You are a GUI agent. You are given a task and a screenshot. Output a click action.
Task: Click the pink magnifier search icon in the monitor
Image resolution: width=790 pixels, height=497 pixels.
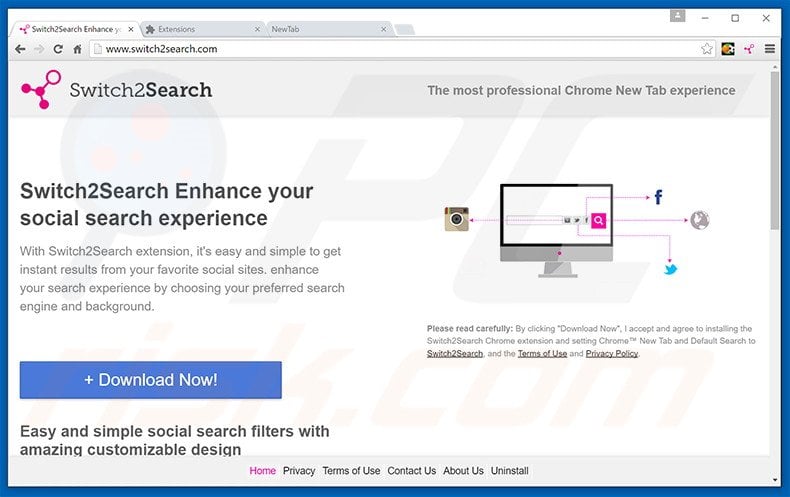pos(599,220)
